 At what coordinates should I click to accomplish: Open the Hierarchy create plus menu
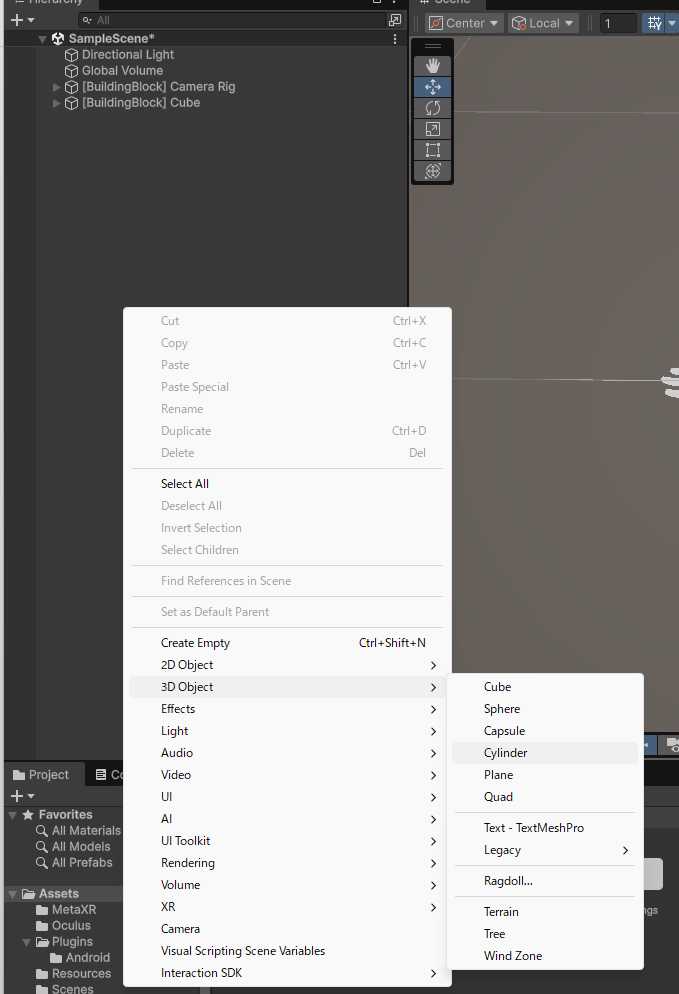[22, 20]
